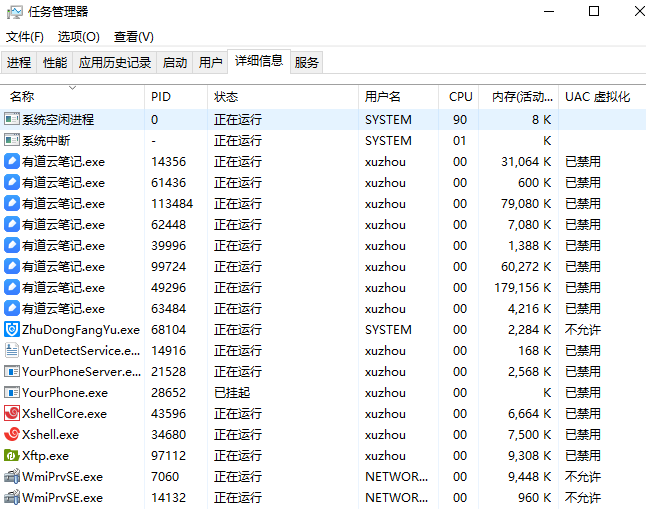
Task: Click the 系统中断 process icon
Action: (12, 140)
